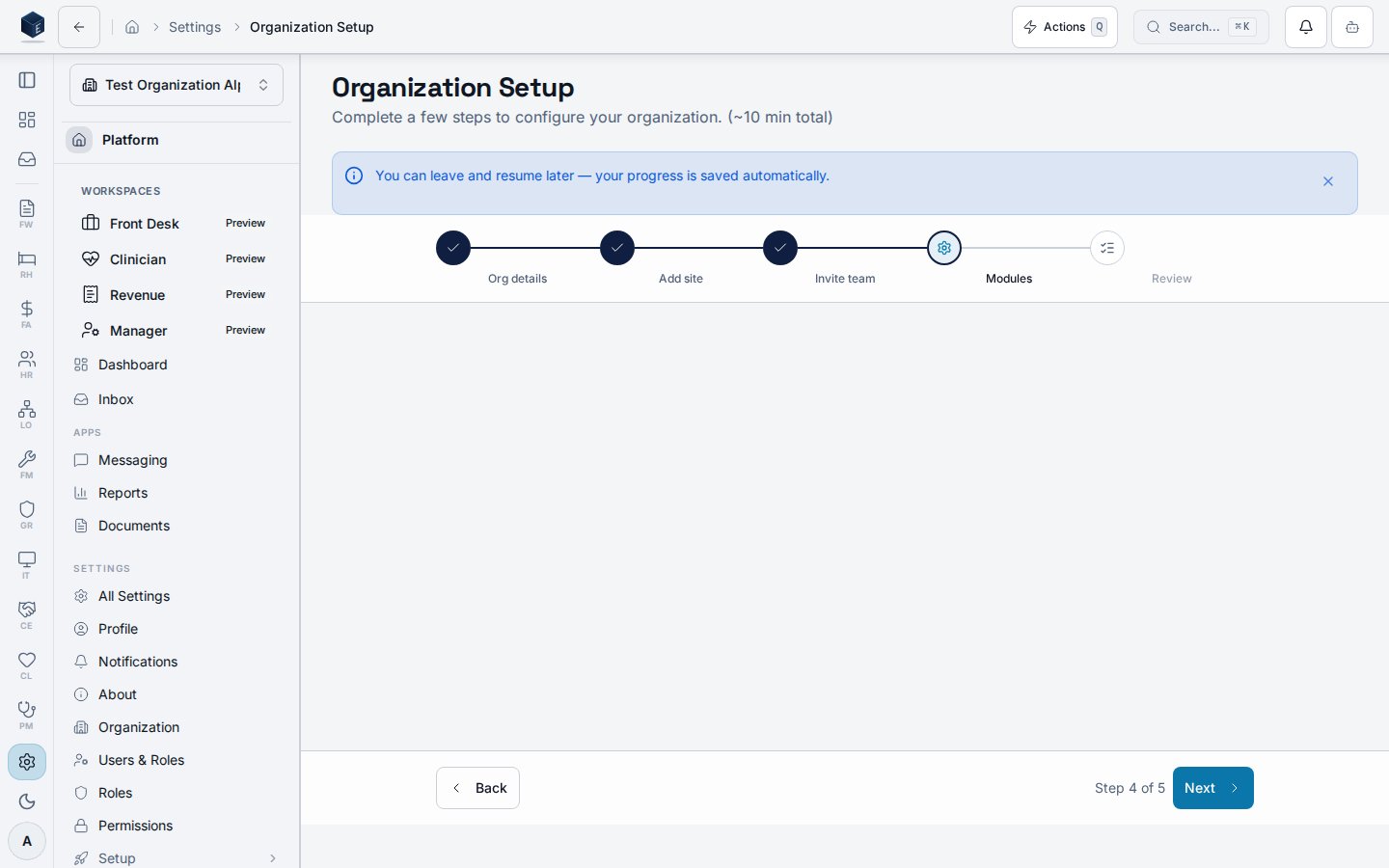Focus the Search field
The image size is (1389, 868).
1201,27
